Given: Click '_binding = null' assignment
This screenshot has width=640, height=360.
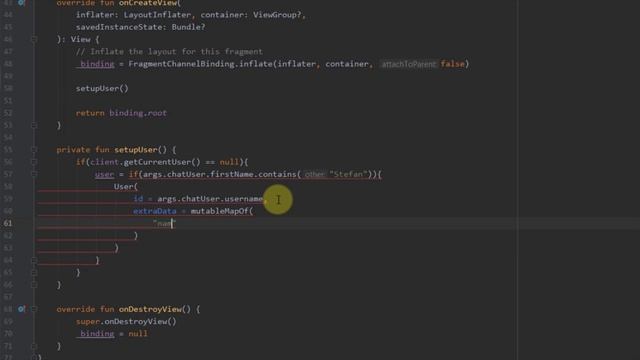Looking at the screenshot, I should point(112,334).
